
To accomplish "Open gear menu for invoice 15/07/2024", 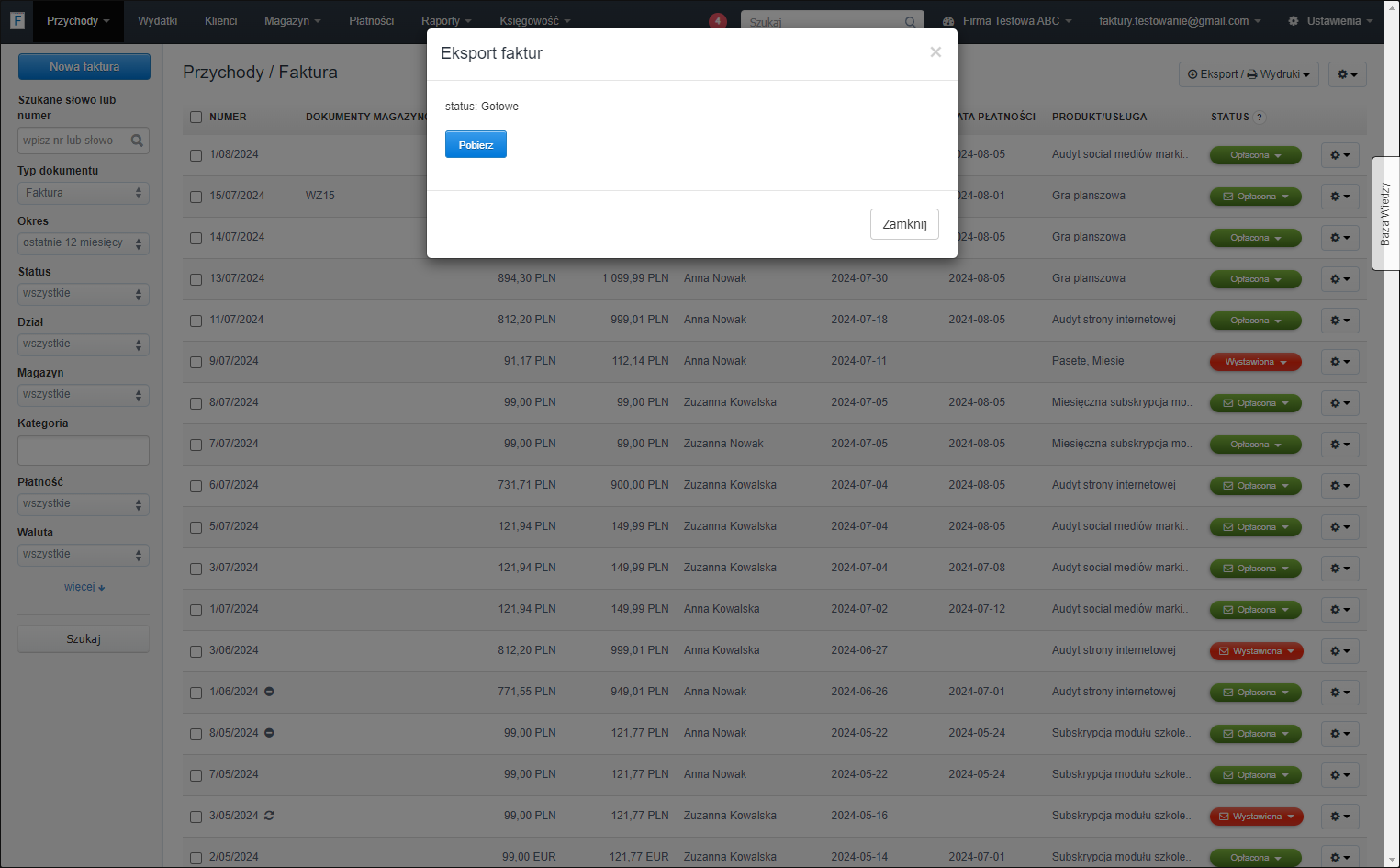I will (1340, 197).
